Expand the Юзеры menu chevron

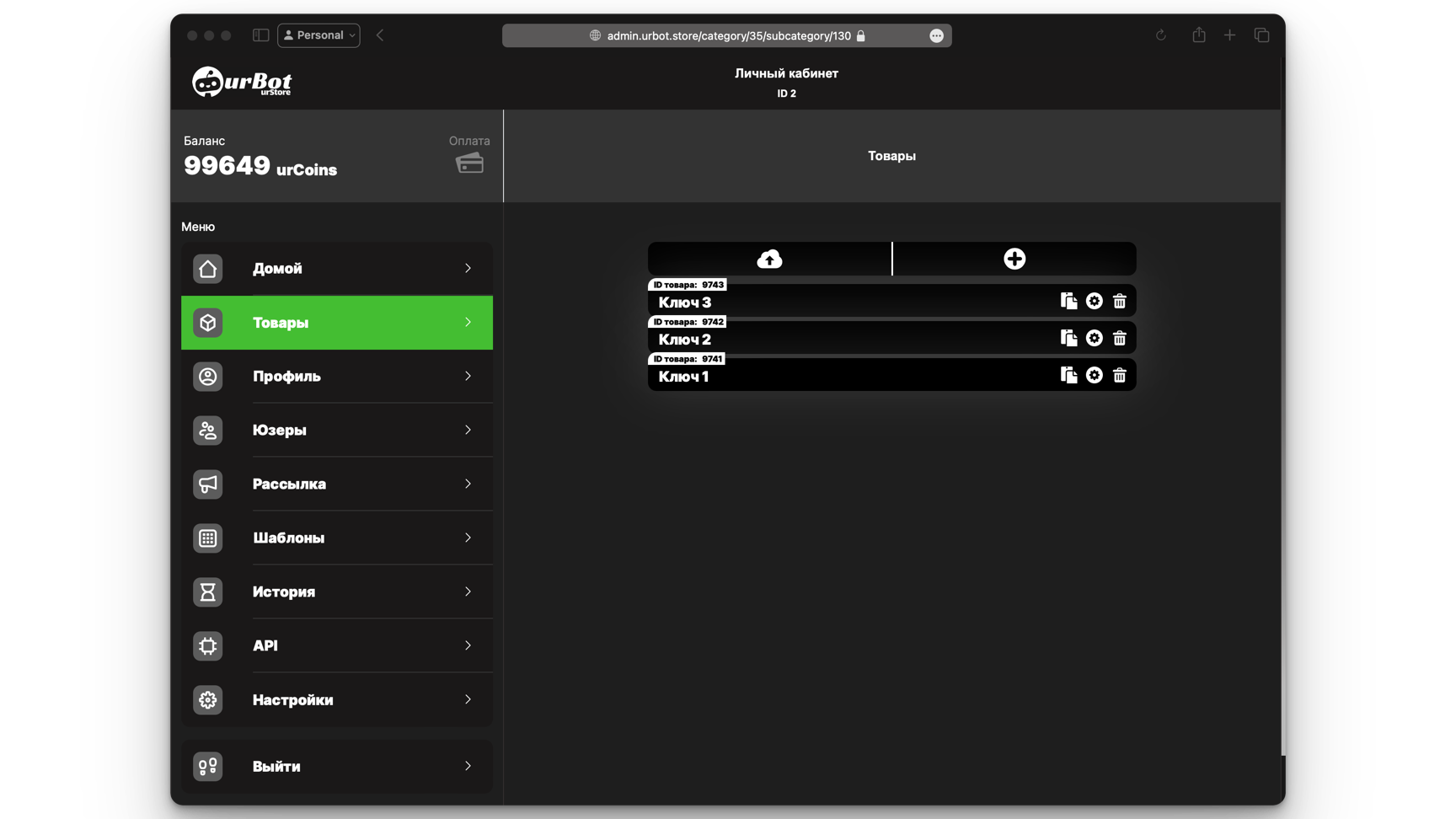(468, 430)
